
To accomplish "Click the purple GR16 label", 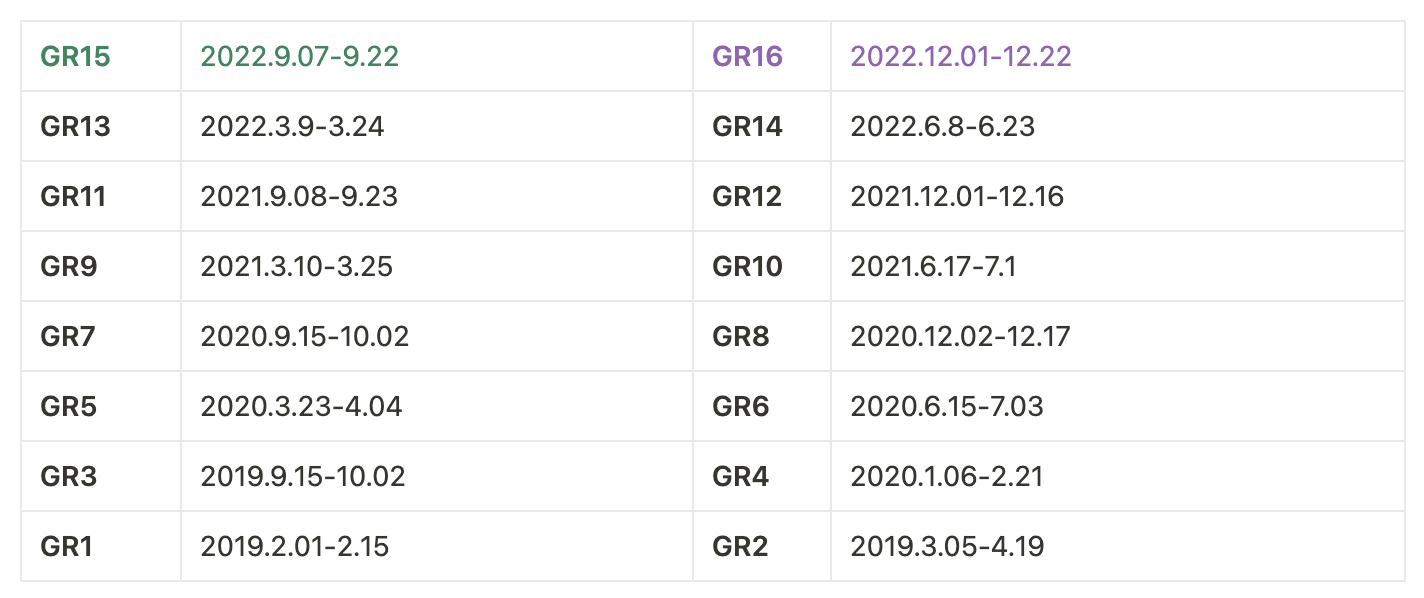I will (x=747, y=56).
